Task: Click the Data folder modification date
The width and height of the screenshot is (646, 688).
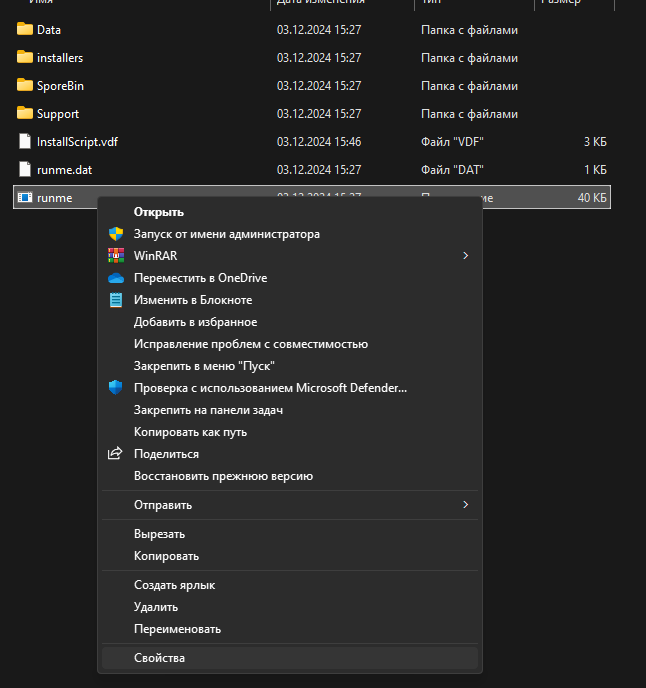Action: point(319,30)
